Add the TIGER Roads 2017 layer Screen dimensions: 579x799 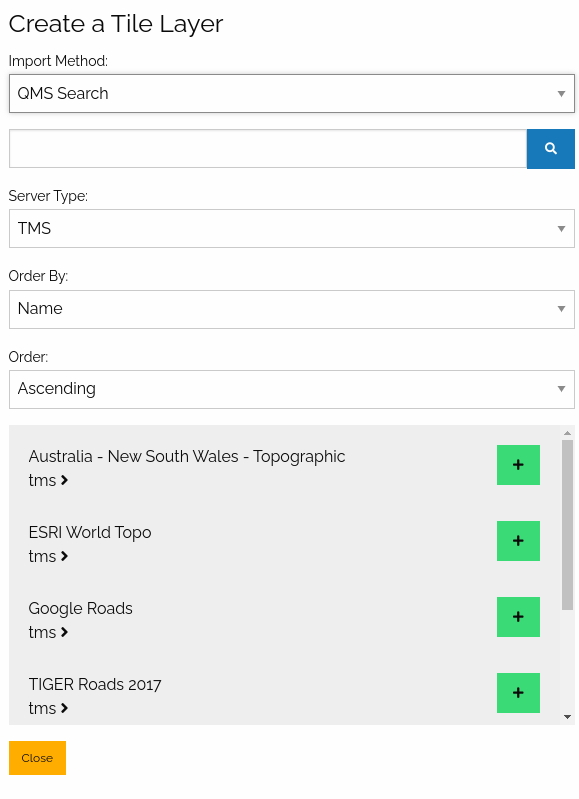(x=518, y=693)
